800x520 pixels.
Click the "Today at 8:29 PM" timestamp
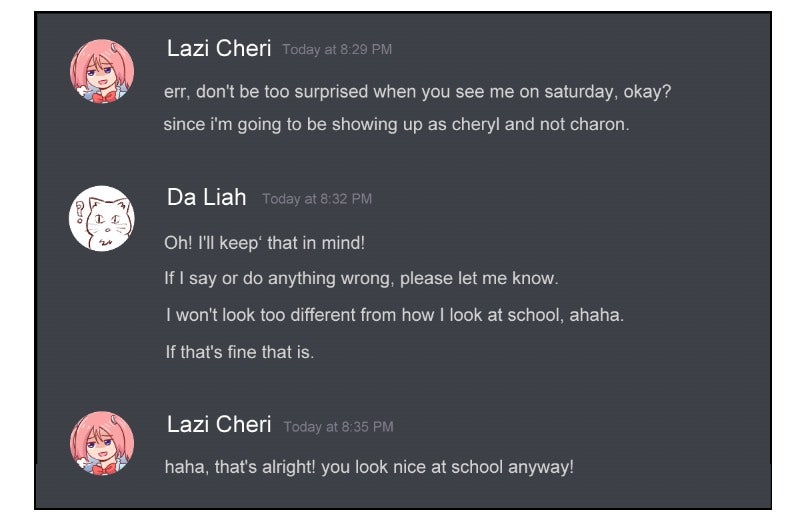click(x=337, y=50)
